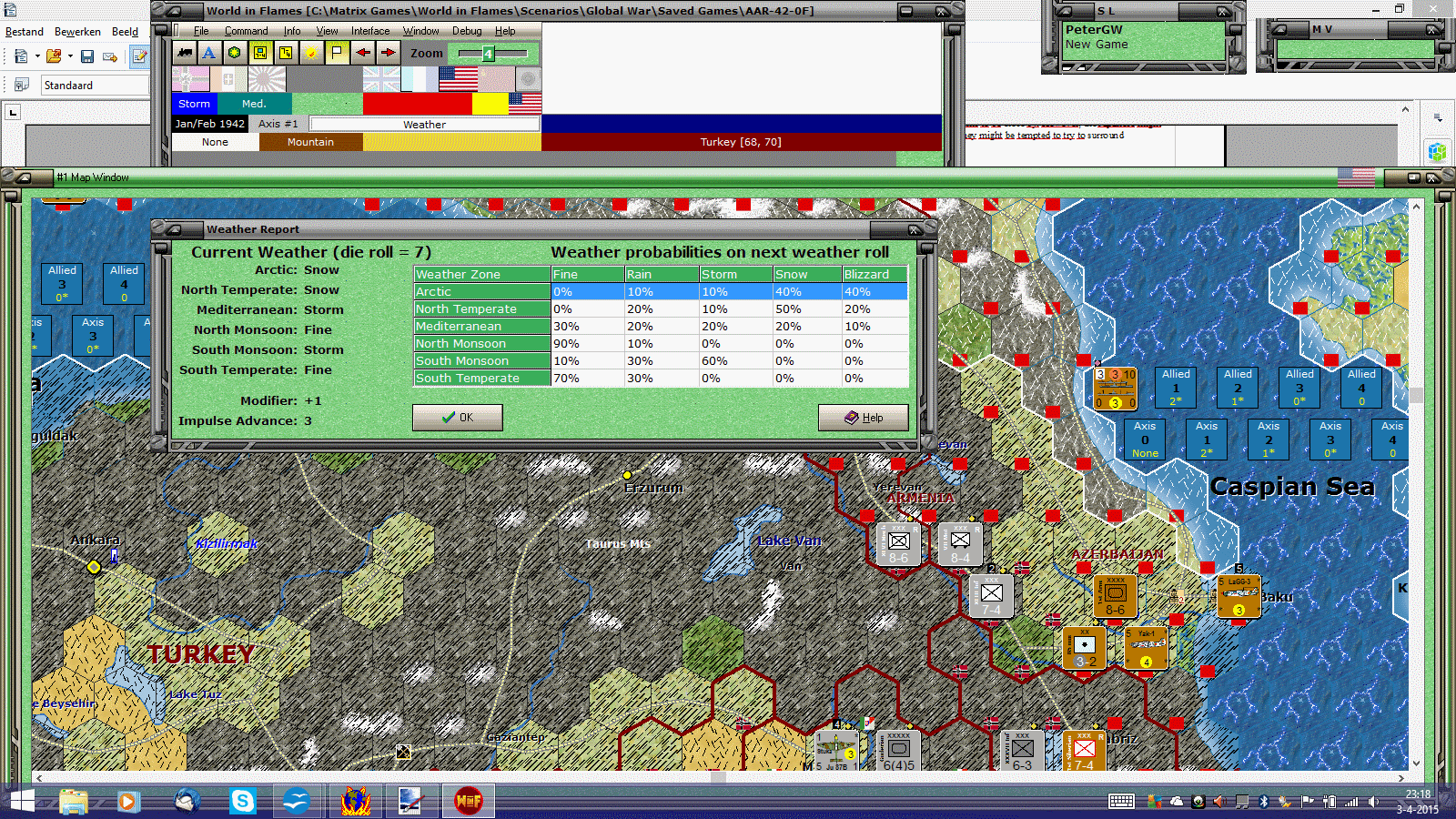This screenshot has width=1456, height=819.
Task: Open the Interface menu
Action: [370, 31]
